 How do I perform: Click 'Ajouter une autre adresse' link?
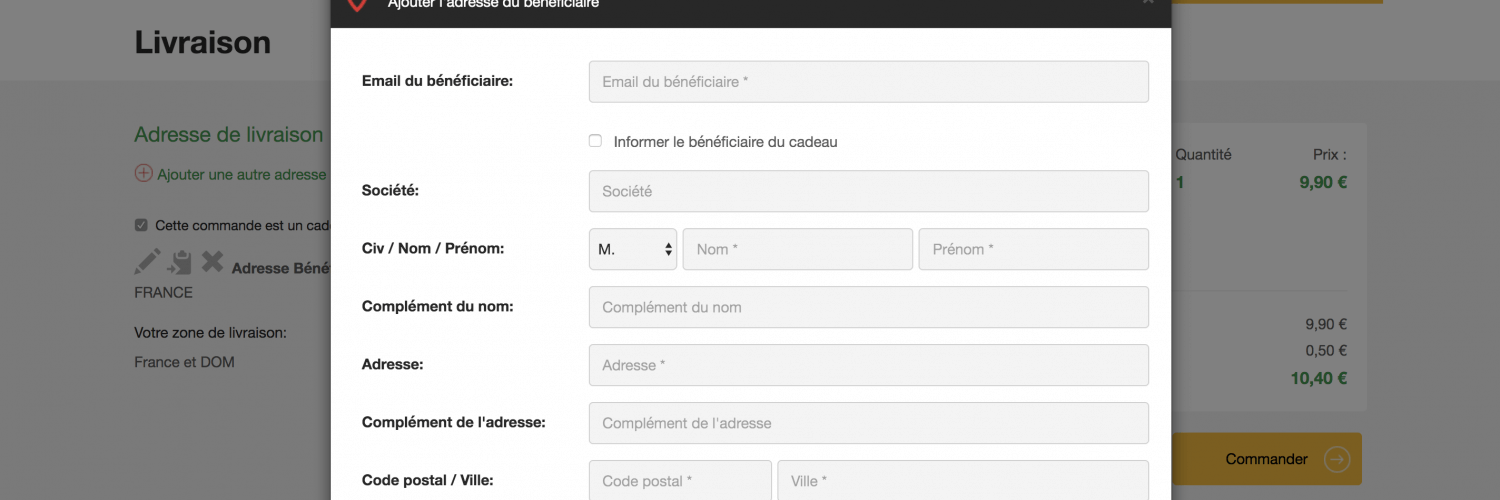(x=241, y=174)
